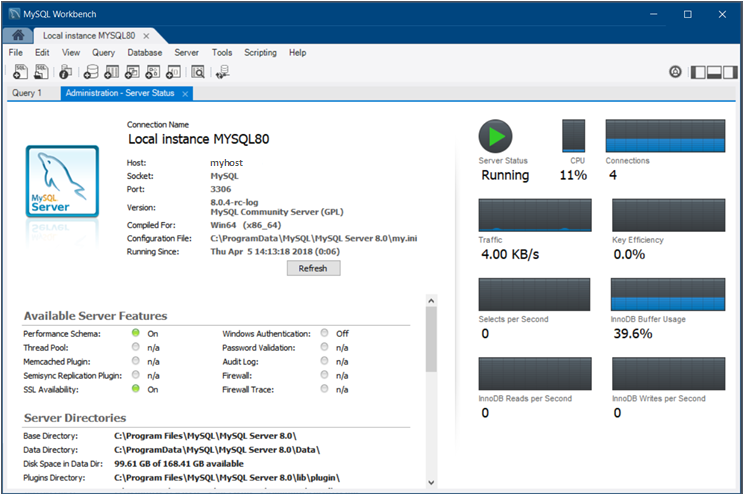Click the create new table icon

[112, 72]
